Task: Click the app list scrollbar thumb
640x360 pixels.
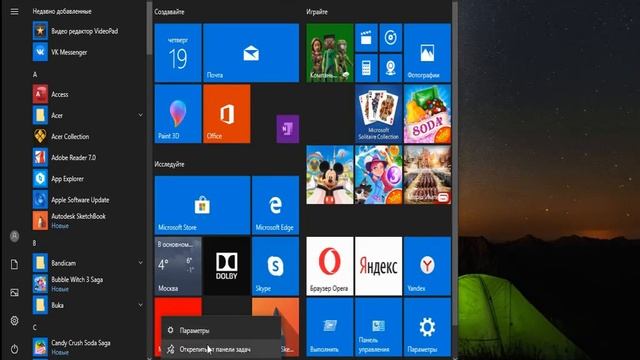Action: [149, 28]
